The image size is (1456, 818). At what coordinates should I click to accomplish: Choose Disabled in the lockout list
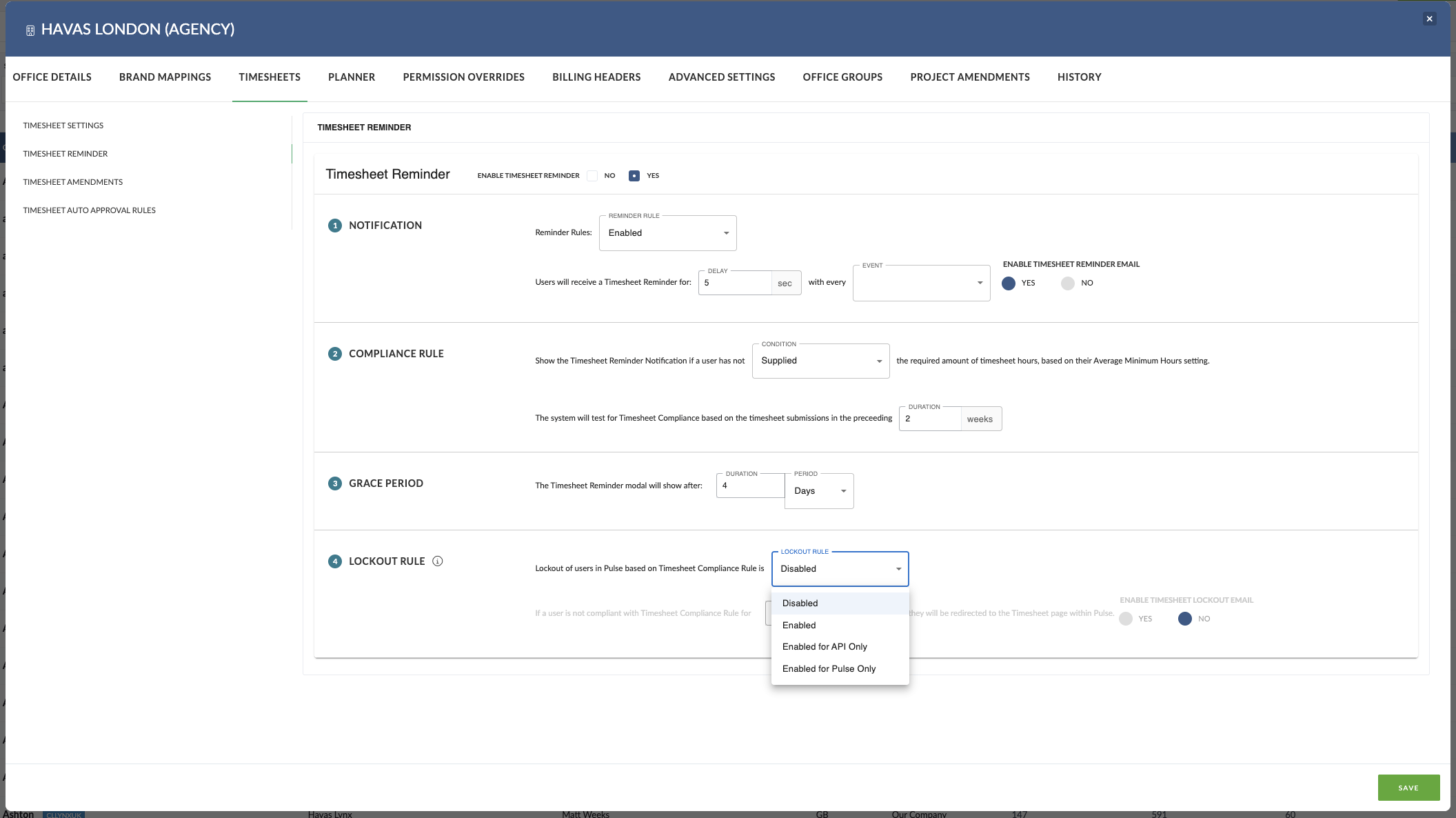840,603
